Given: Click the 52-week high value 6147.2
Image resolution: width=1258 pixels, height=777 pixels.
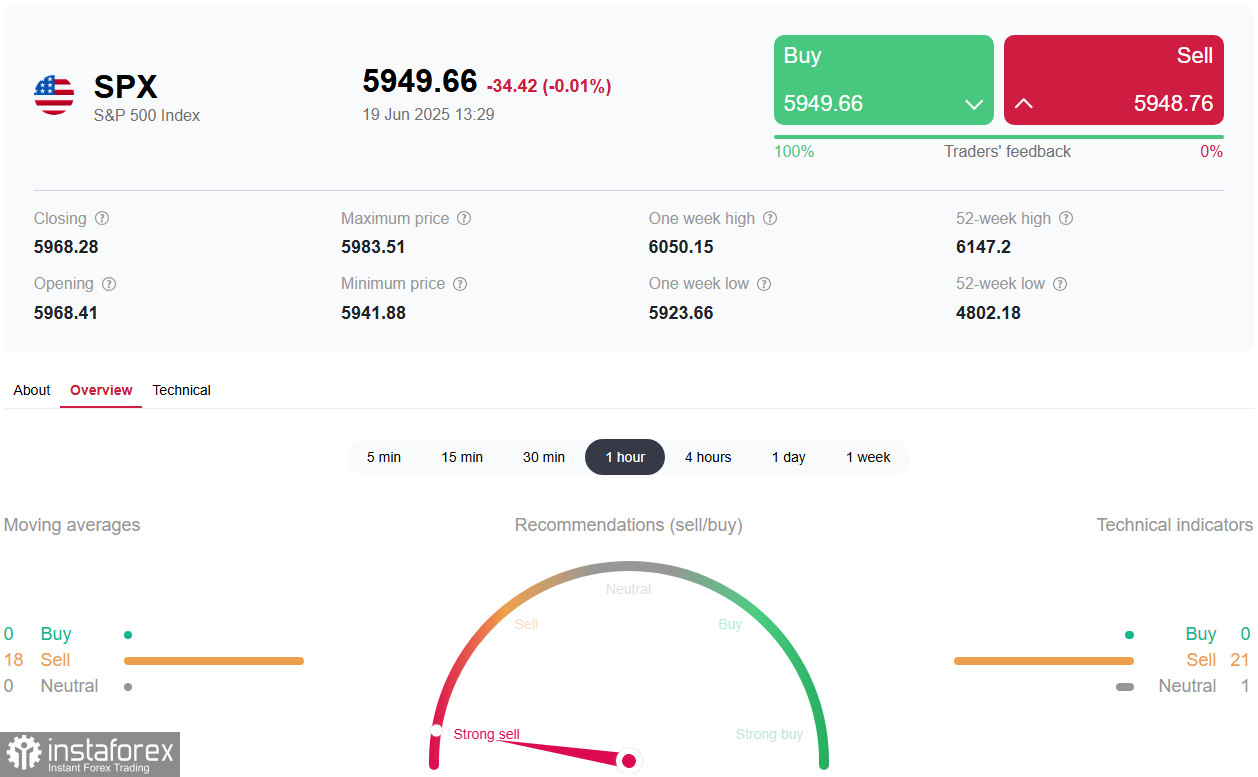Looking at the screenshot, I should (x=984, y=247).
